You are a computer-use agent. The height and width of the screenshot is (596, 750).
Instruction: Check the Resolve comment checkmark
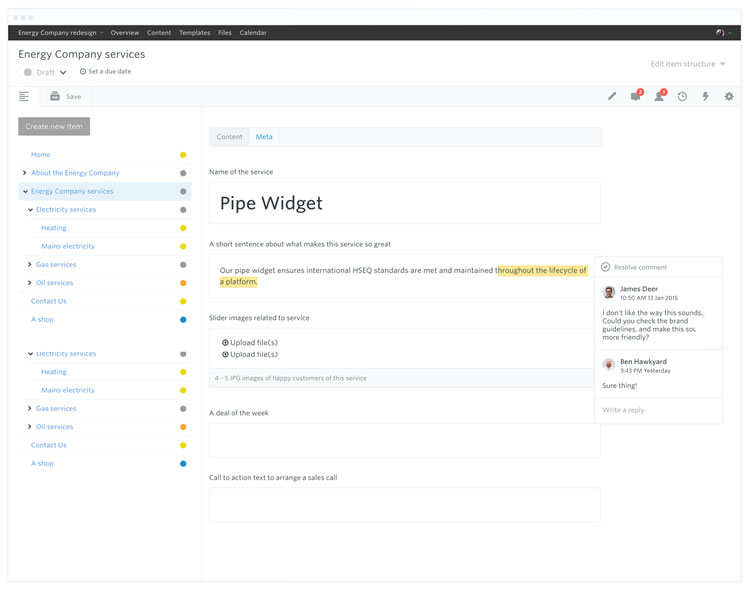[x=606, y=267]
